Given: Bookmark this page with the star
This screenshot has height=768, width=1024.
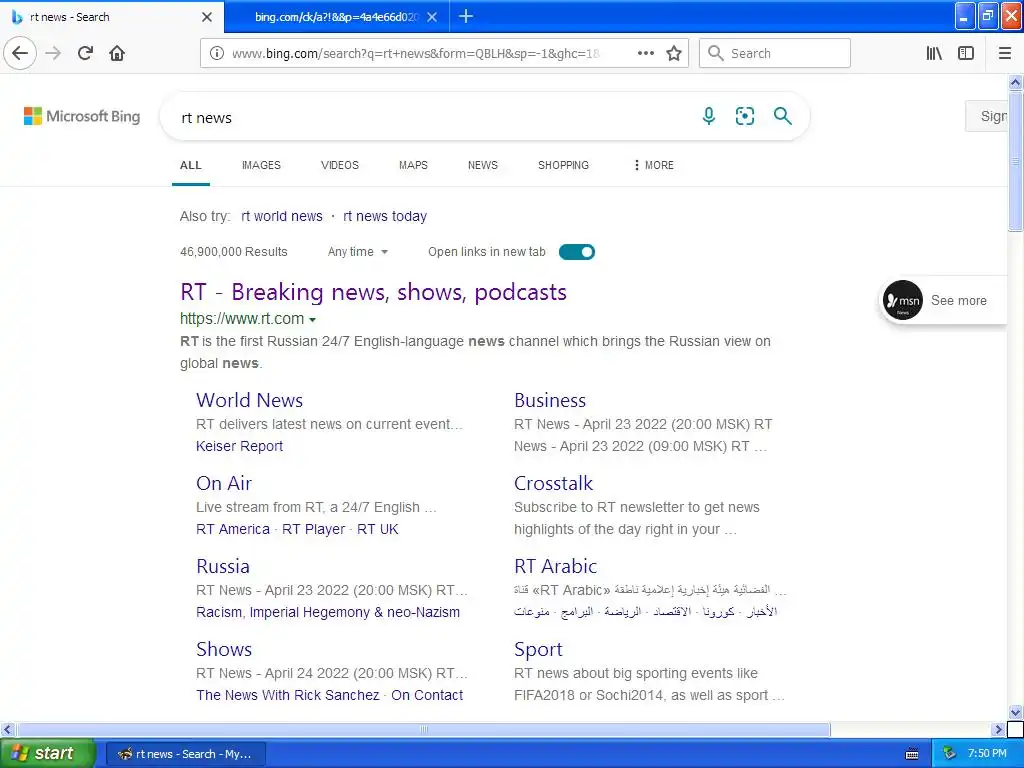Looking at the screenshot, I should click(674, 54).
